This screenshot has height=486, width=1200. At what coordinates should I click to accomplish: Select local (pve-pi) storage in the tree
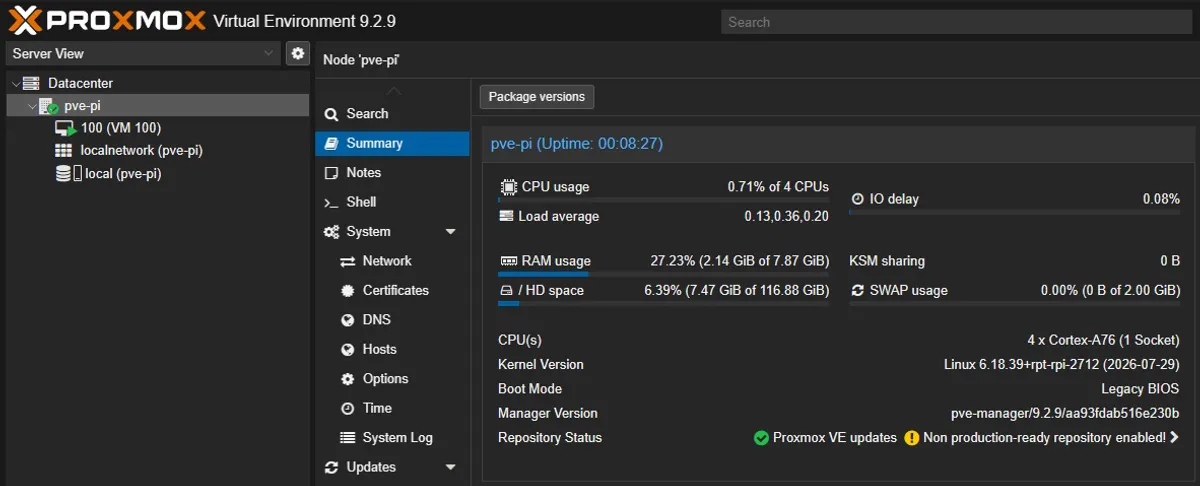coord(157,173)
